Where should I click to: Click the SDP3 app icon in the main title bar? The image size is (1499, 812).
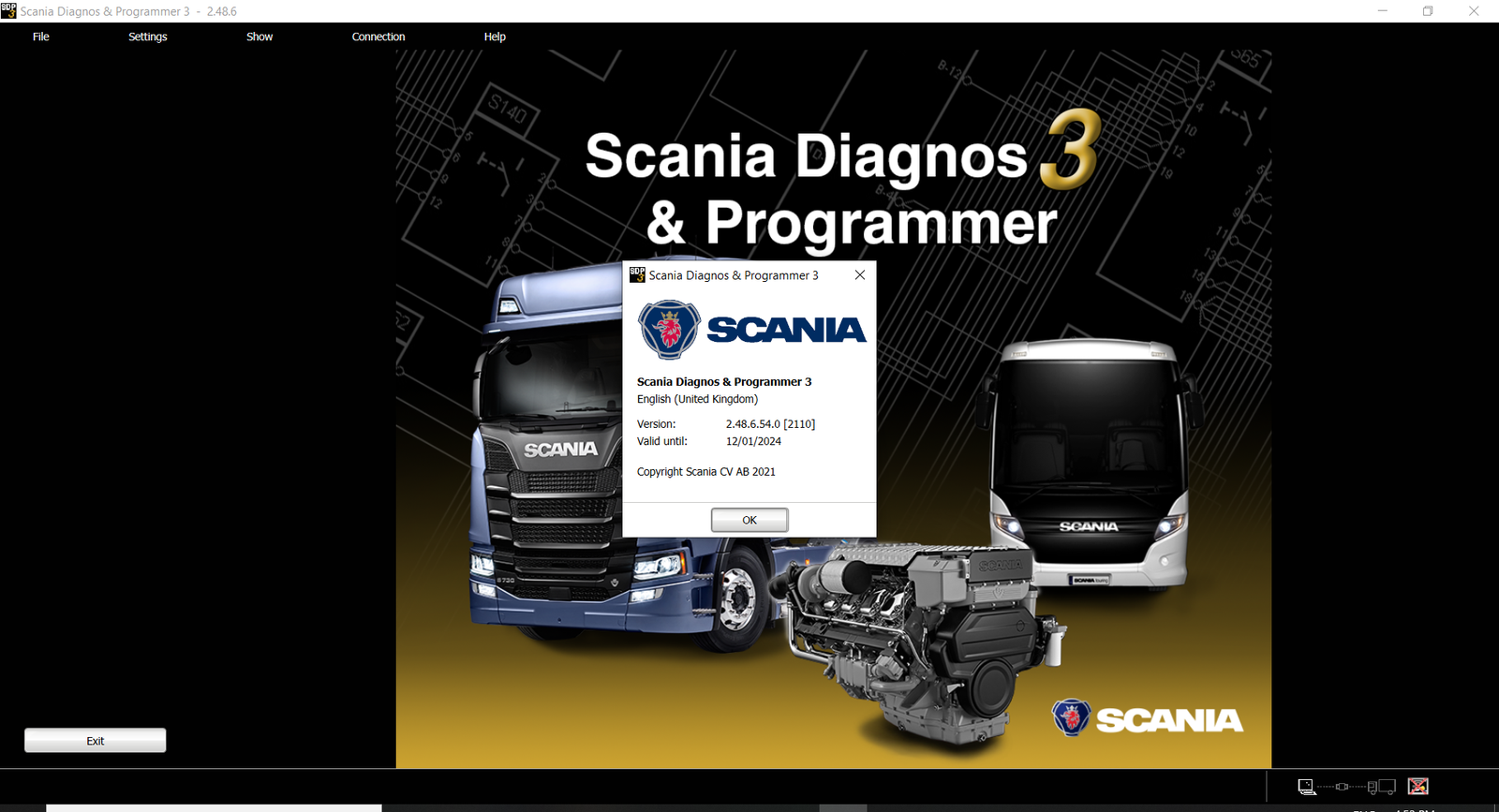click(8, 10)
